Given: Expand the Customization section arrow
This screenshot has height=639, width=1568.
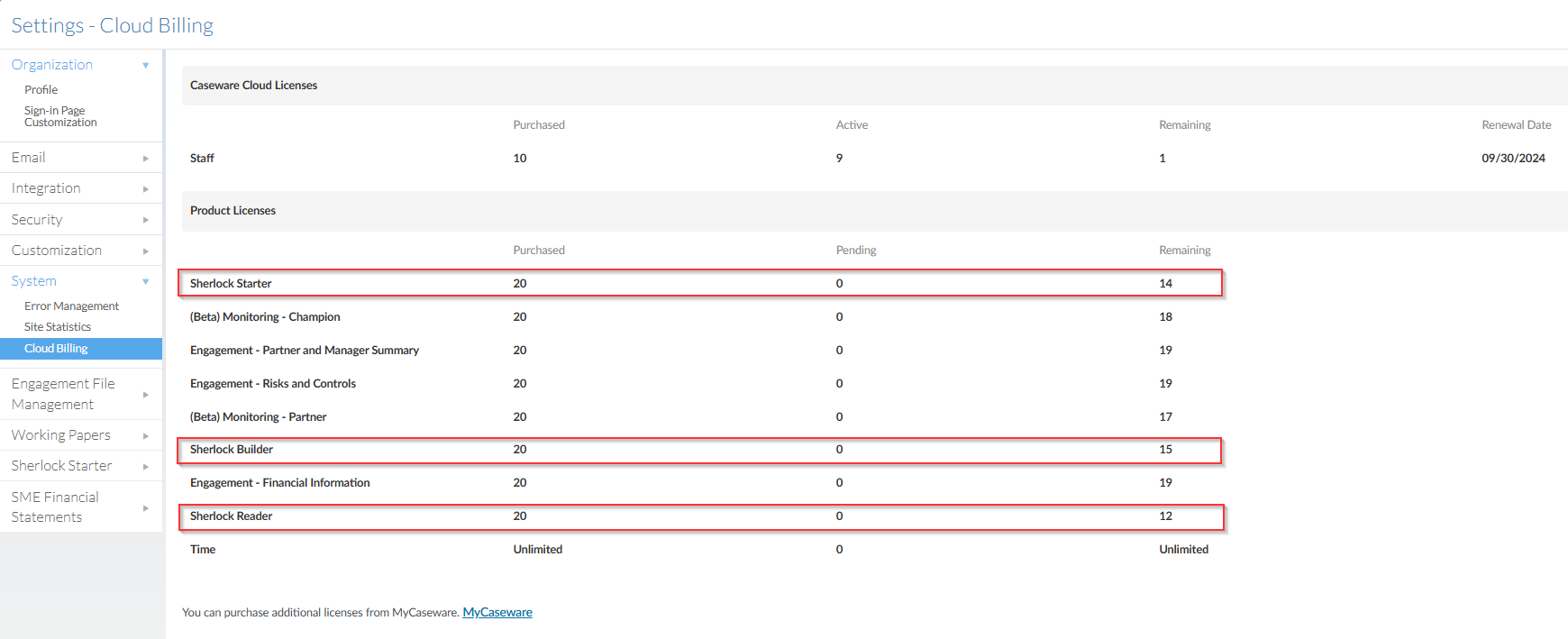Looking at the screenshot, I should 145,251.
